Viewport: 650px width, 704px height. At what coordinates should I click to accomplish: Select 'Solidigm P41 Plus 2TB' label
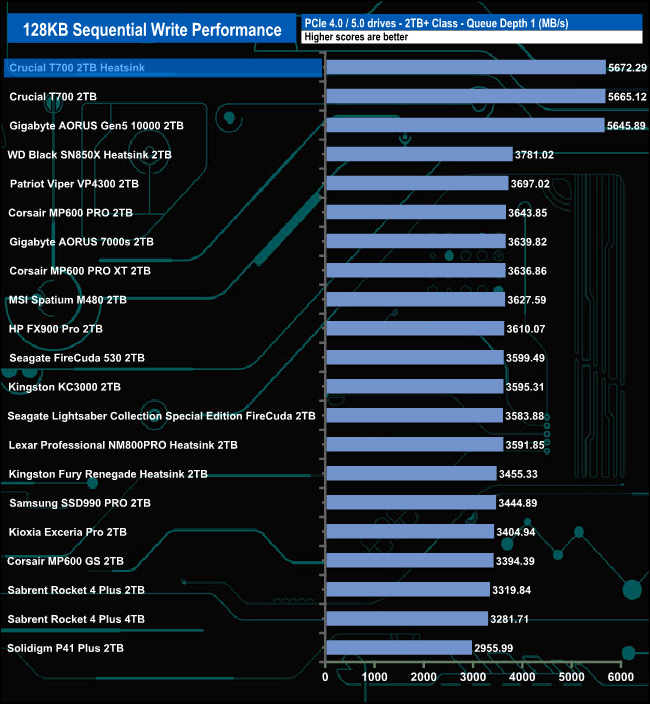click(x=66, y=648)
